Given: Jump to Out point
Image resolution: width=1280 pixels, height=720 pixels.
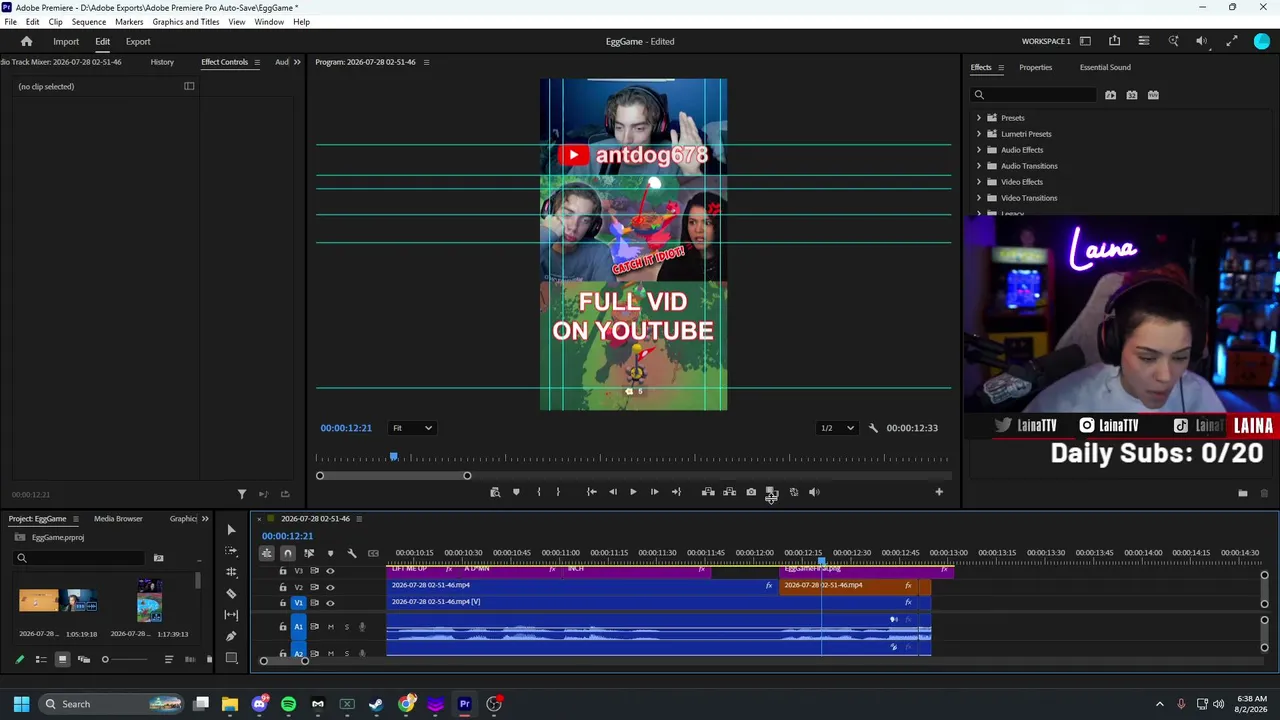Looking at the screenshot, I should (x=676, y=492).
